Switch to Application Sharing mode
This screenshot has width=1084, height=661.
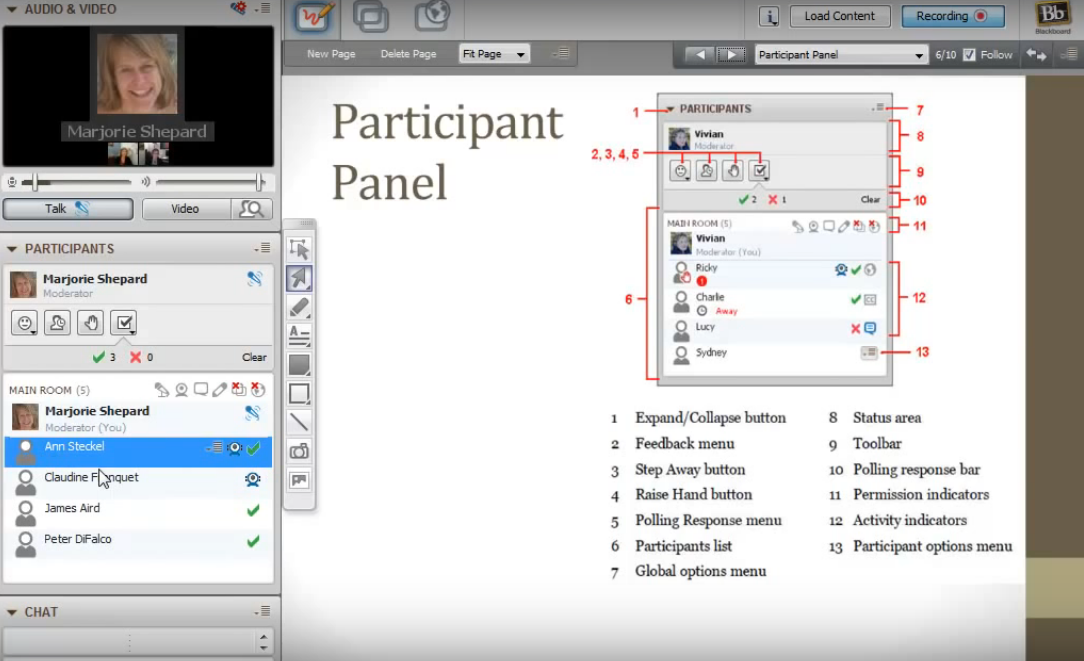(371, 17)
